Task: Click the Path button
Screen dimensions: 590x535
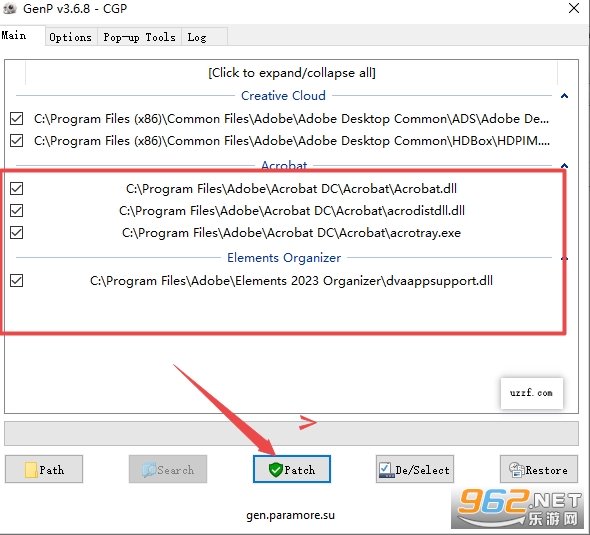Action: 44,469
